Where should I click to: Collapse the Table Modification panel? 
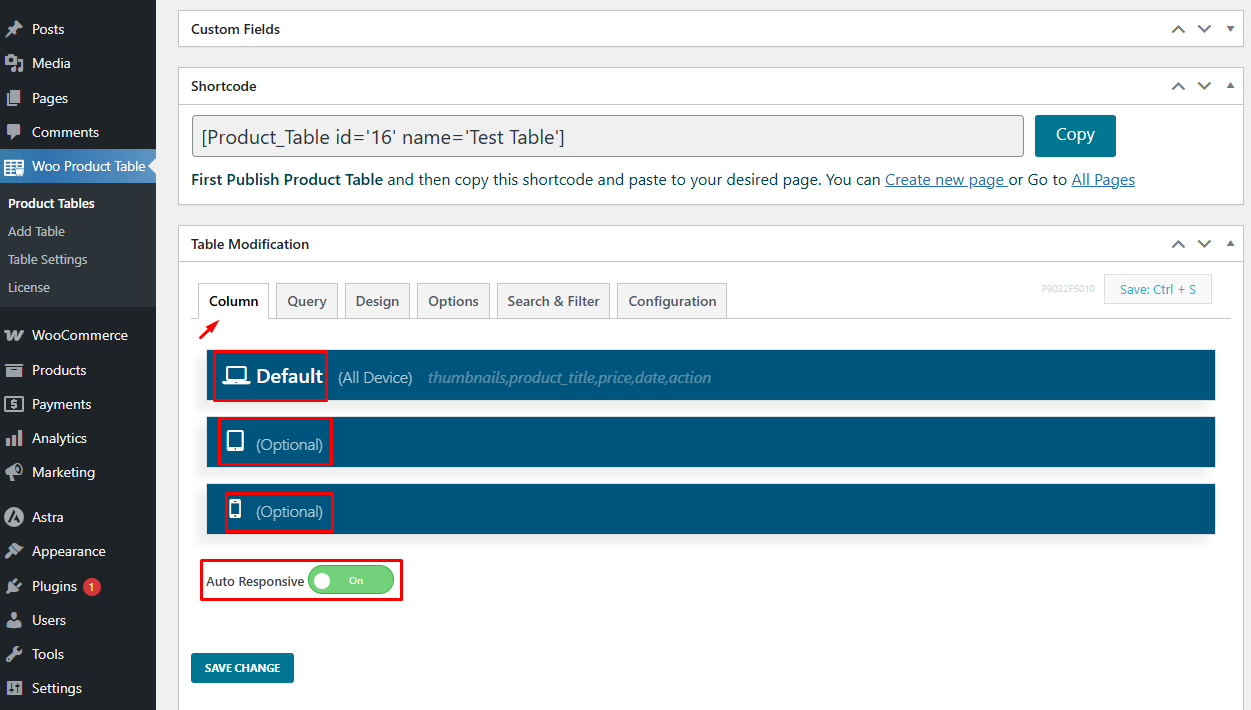(x=1230, y=244)
